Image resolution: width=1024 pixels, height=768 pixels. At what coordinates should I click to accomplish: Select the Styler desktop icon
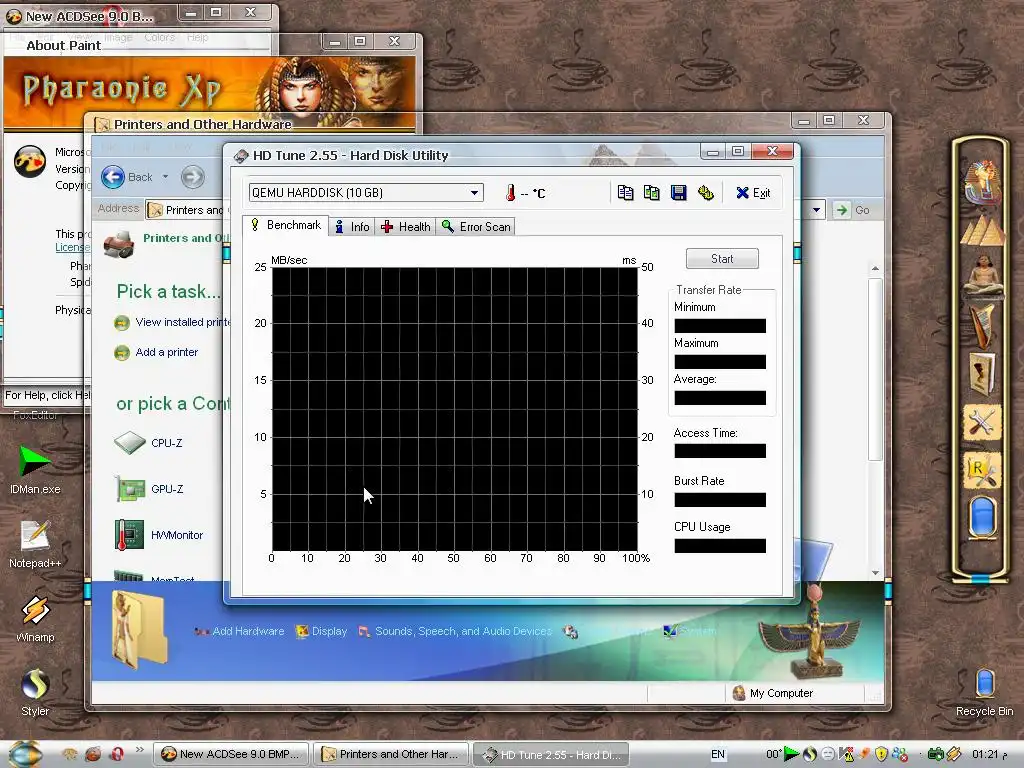click(x=35, y=692)
